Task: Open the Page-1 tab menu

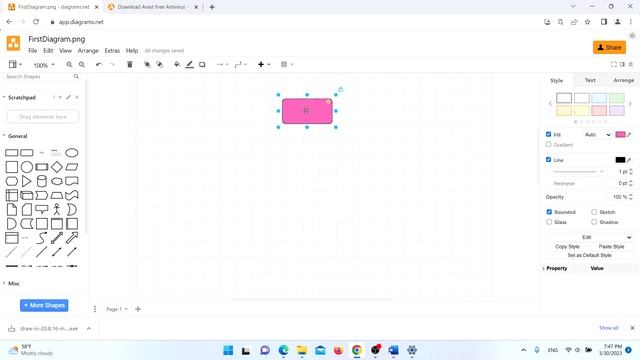Action: [x=117, y=309]
